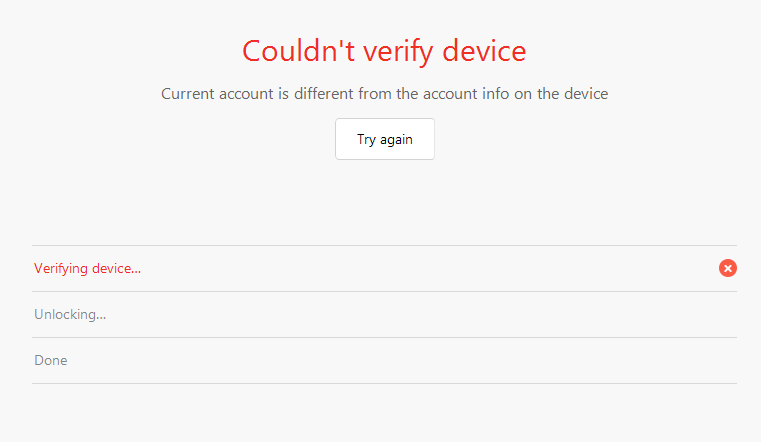Click the Try again button
Screen dimensions: 761x442
[x=385, y=140]
